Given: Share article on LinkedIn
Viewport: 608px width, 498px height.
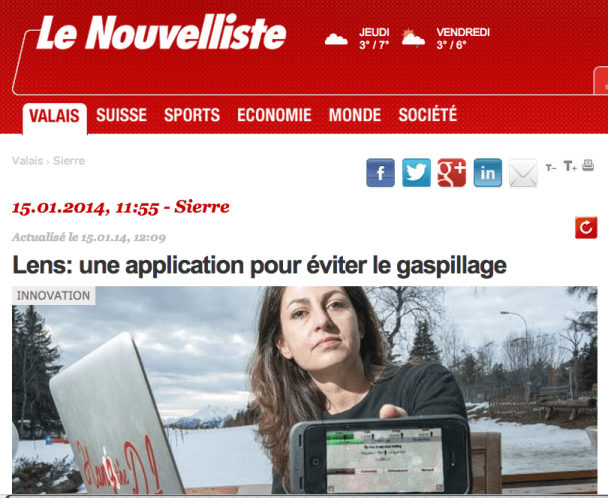Looking at the screenshot, I should [487, 173].
